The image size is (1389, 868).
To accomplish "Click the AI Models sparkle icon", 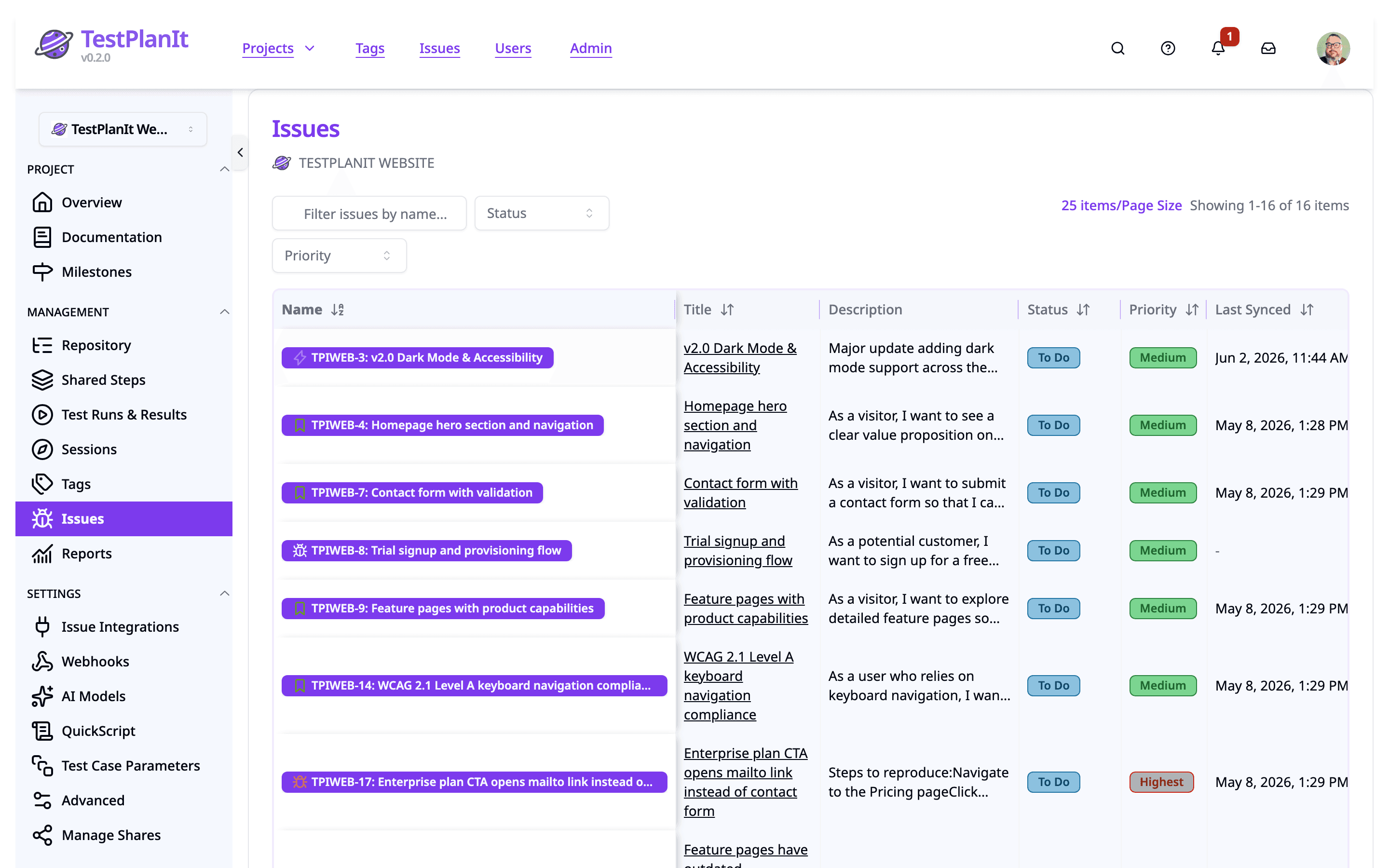I will pyautogui.click(x=42, y=696).
